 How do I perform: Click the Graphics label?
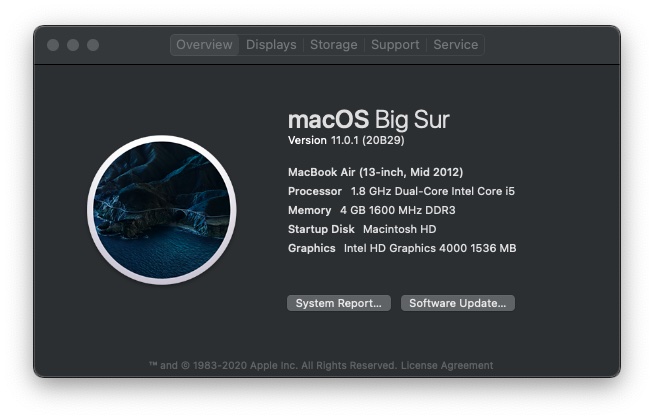[312, 248]
